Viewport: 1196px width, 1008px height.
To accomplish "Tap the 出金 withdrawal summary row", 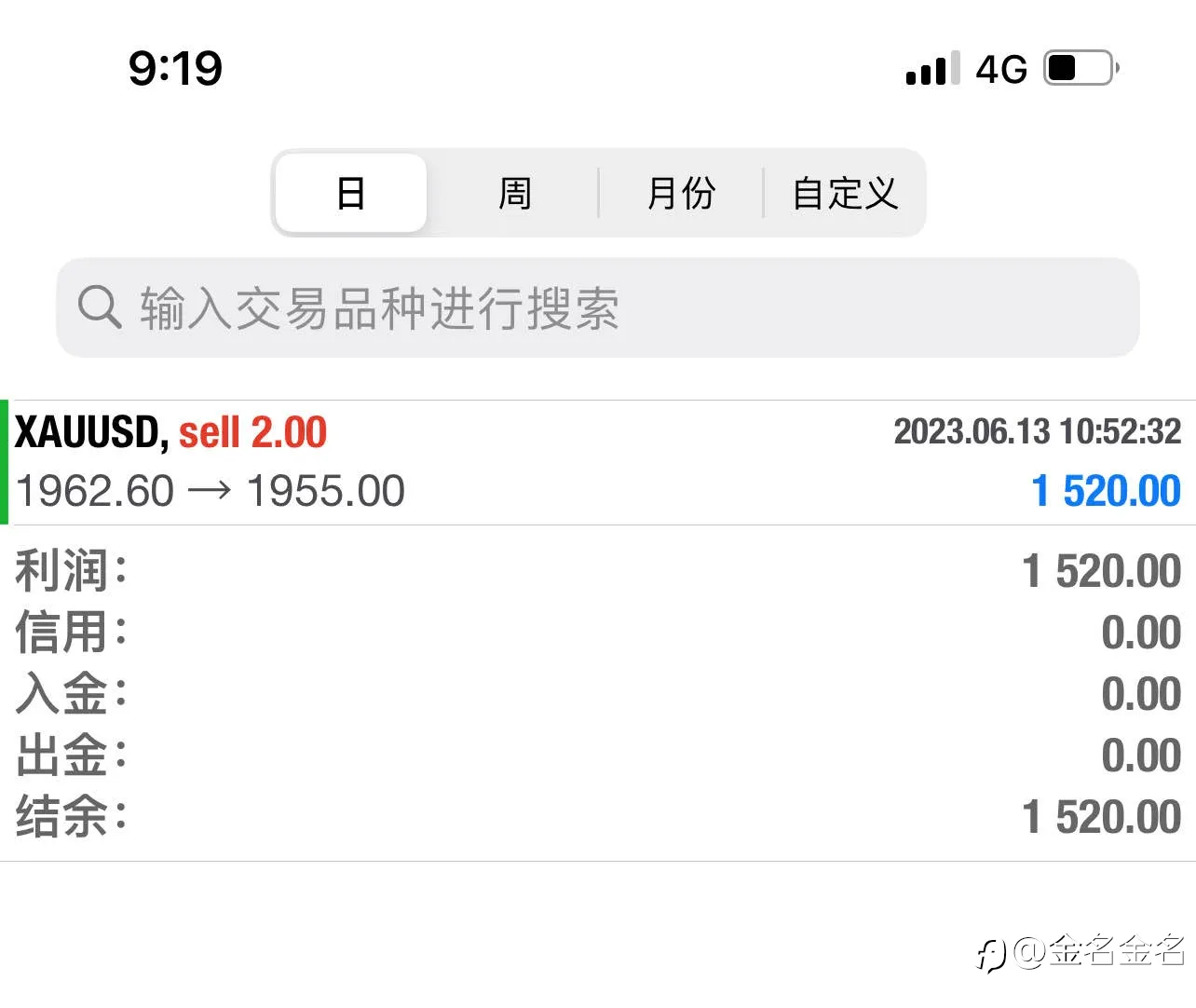I will click(598, 755).
